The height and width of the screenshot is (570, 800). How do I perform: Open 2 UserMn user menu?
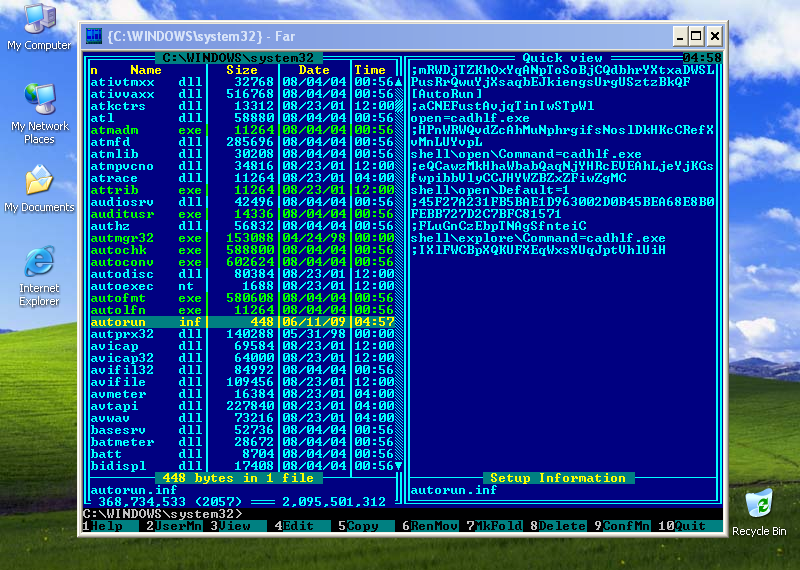[174, 526]
